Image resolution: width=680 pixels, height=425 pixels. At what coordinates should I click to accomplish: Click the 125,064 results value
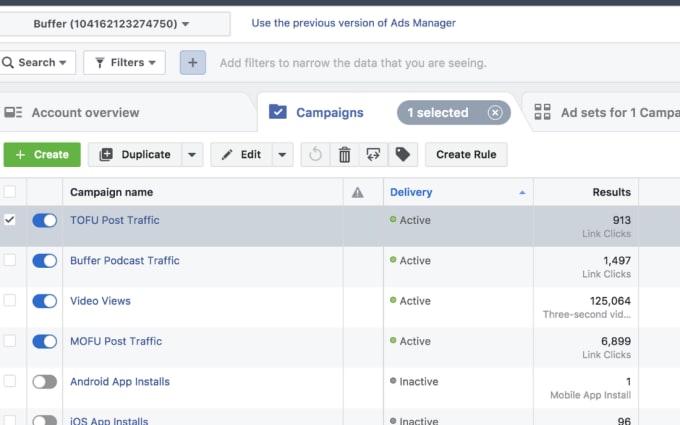coord(610,301)
